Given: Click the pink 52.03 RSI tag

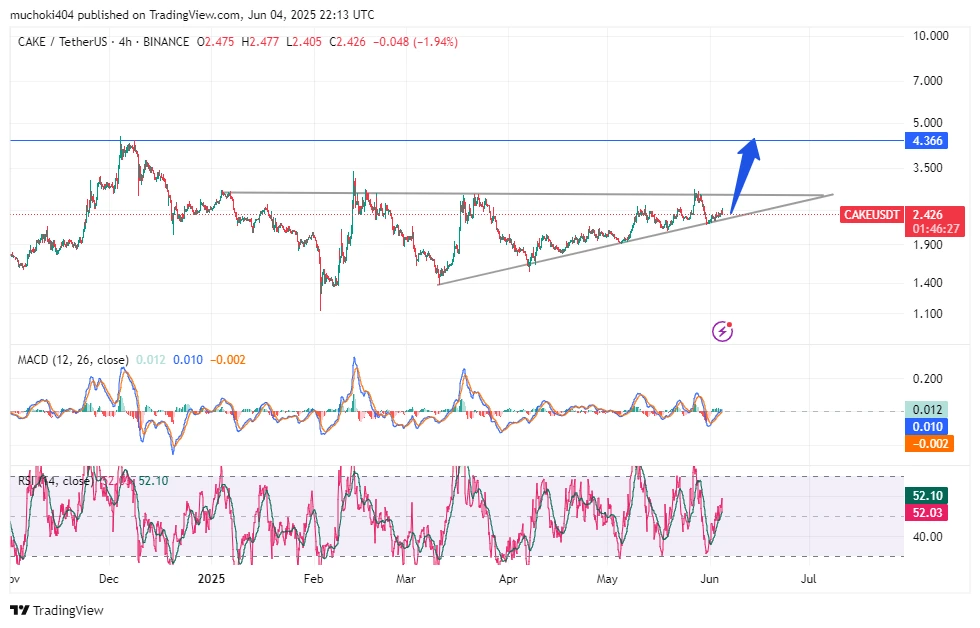Looking at the screenshot, I should click(929, 512).
